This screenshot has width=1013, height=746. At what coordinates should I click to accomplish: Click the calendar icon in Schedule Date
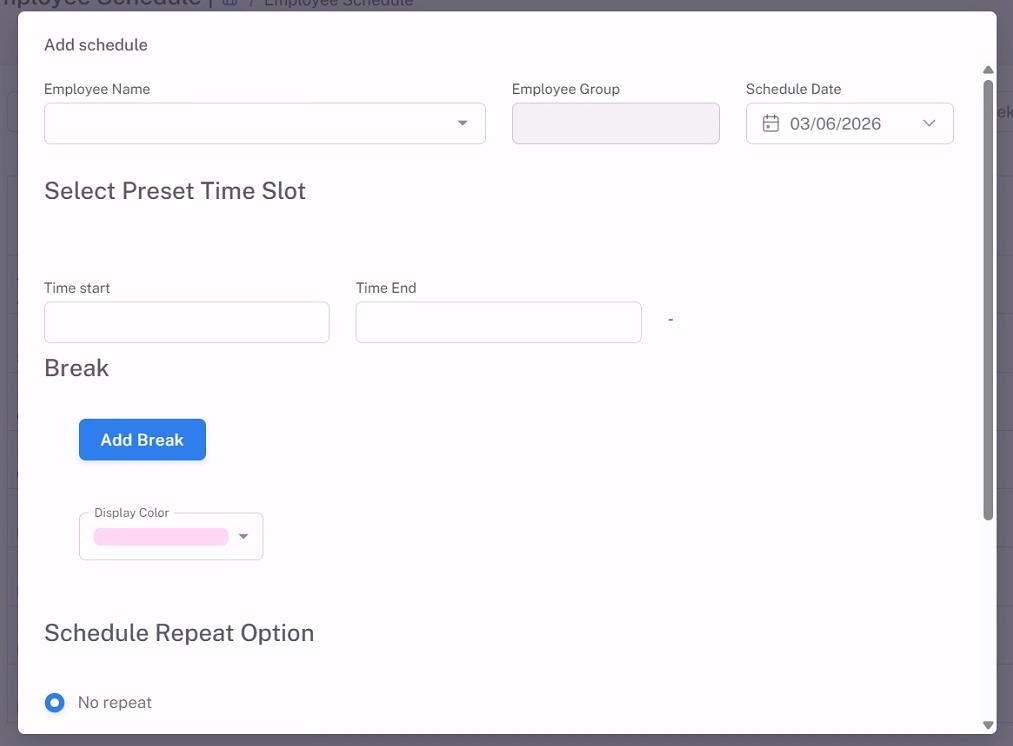(770, 123)
